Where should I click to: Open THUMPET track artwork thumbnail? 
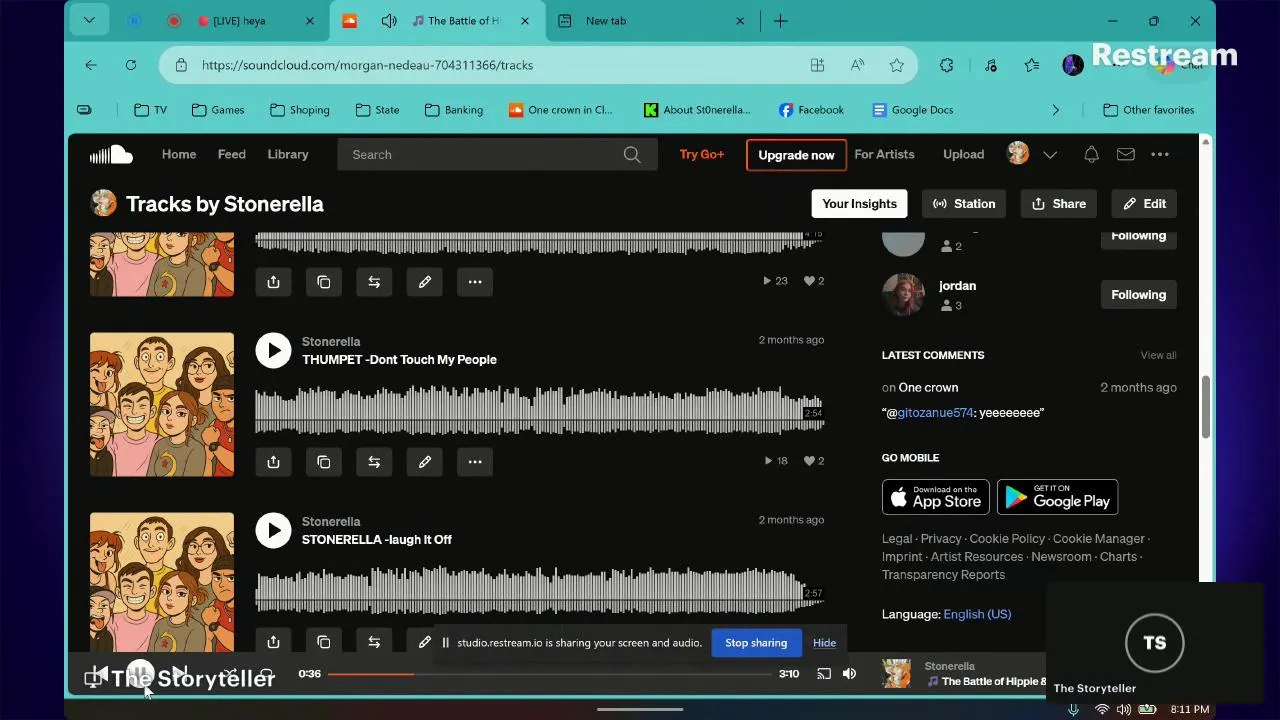point(162,404)
